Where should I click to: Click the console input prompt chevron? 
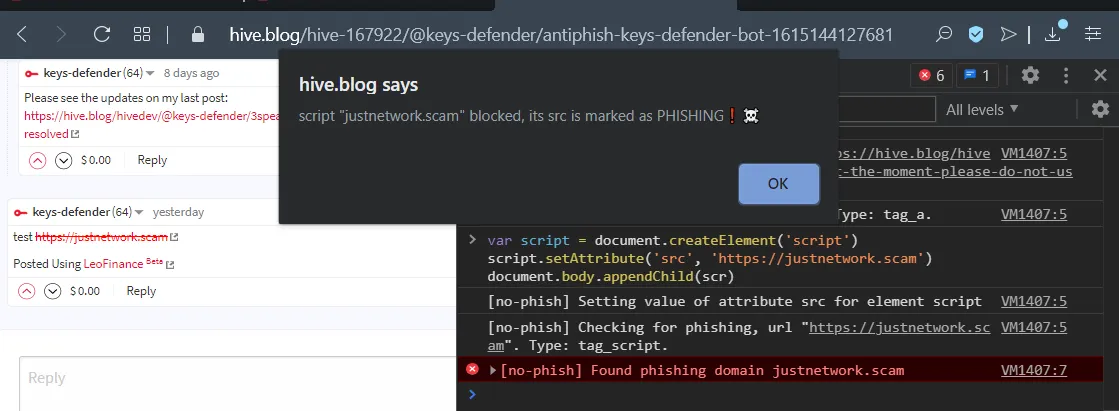[471, 394]
